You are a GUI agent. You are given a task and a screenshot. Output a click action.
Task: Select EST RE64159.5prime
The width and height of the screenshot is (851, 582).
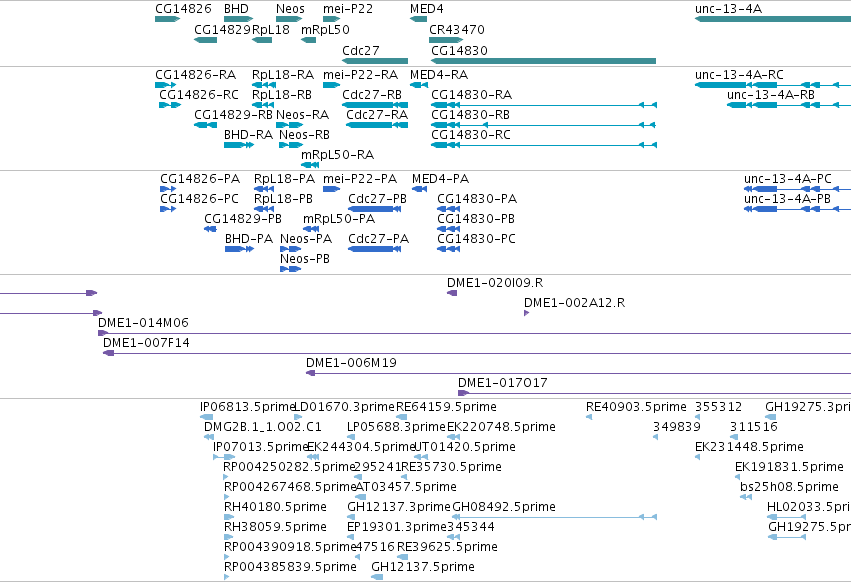coord(402,417)
